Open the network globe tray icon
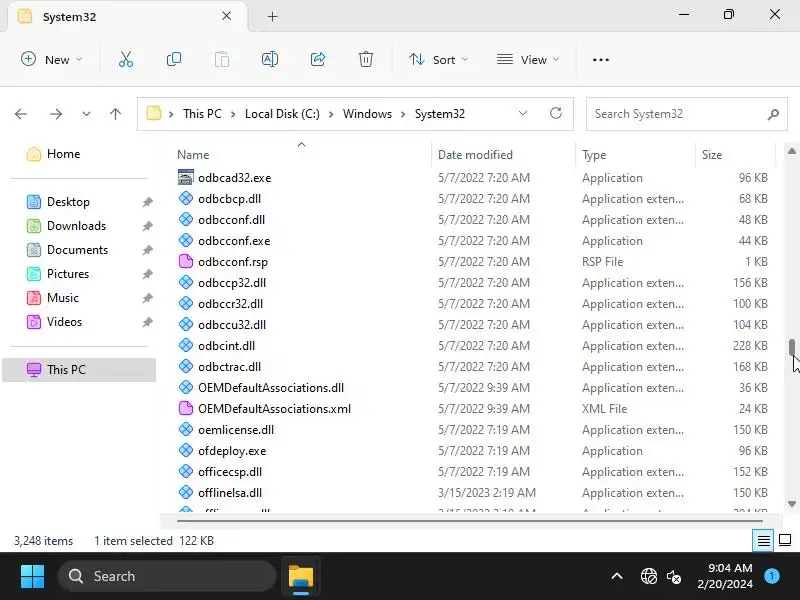Screen dimensions: 800x600 (x=648, y=577)
